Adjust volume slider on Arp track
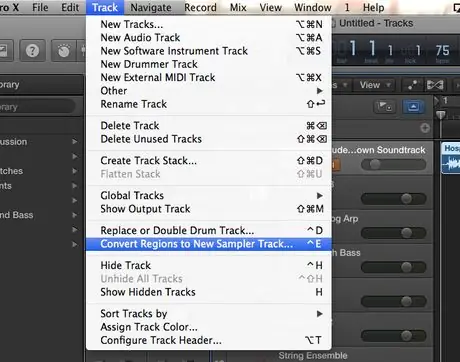This screenshot has height=362, width=460. (393, 233)
